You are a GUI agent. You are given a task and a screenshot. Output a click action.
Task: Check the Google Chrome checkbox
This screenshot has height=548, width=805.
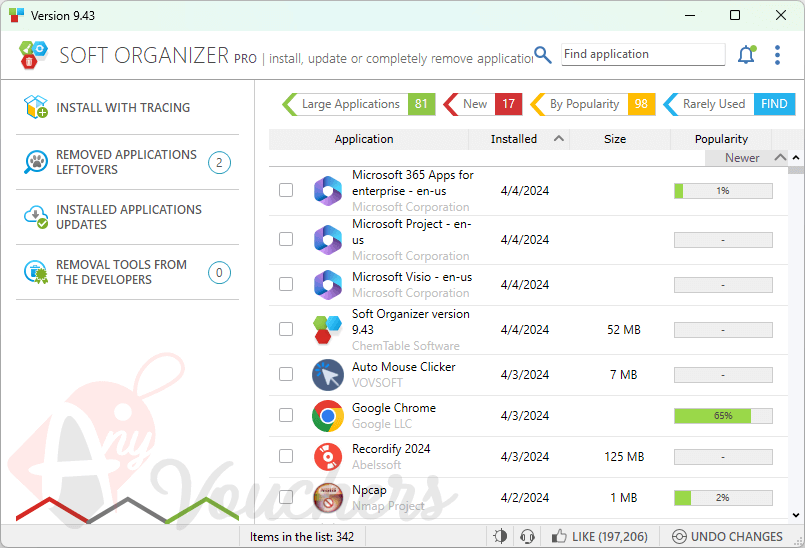click(x=286, y=415)
